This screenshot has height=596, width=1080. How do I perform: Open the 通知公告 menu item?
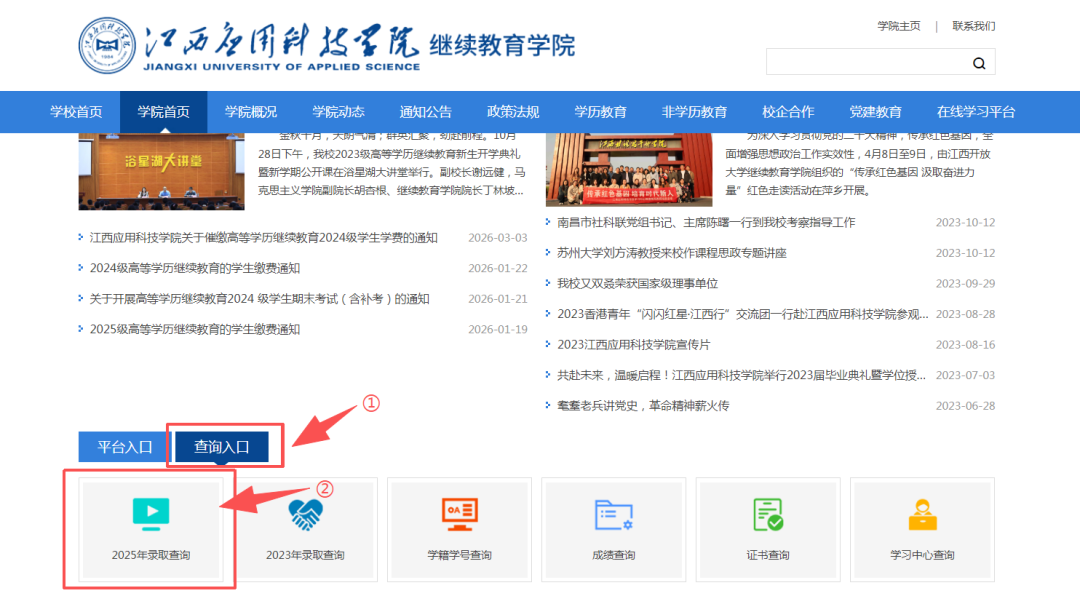(425, 112)
